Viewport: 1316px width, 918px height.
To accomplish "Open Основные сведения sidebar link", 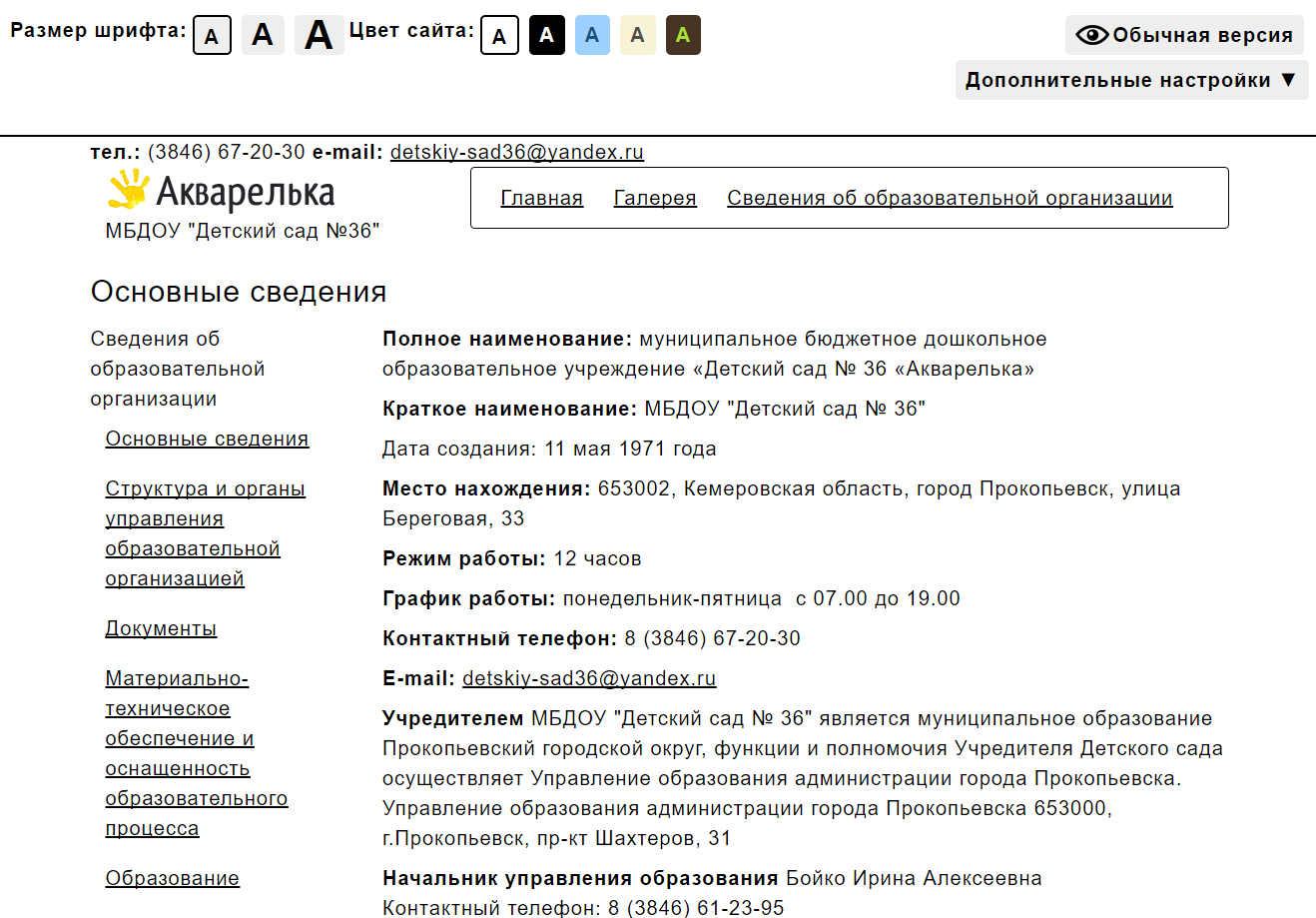I will pos(207,439).
